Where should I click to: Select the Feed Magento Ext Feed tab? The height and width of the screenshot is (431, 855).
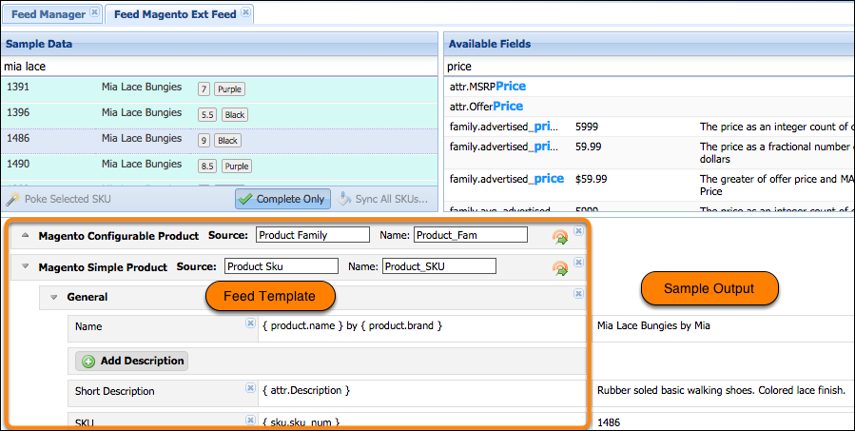coord(175,15)
